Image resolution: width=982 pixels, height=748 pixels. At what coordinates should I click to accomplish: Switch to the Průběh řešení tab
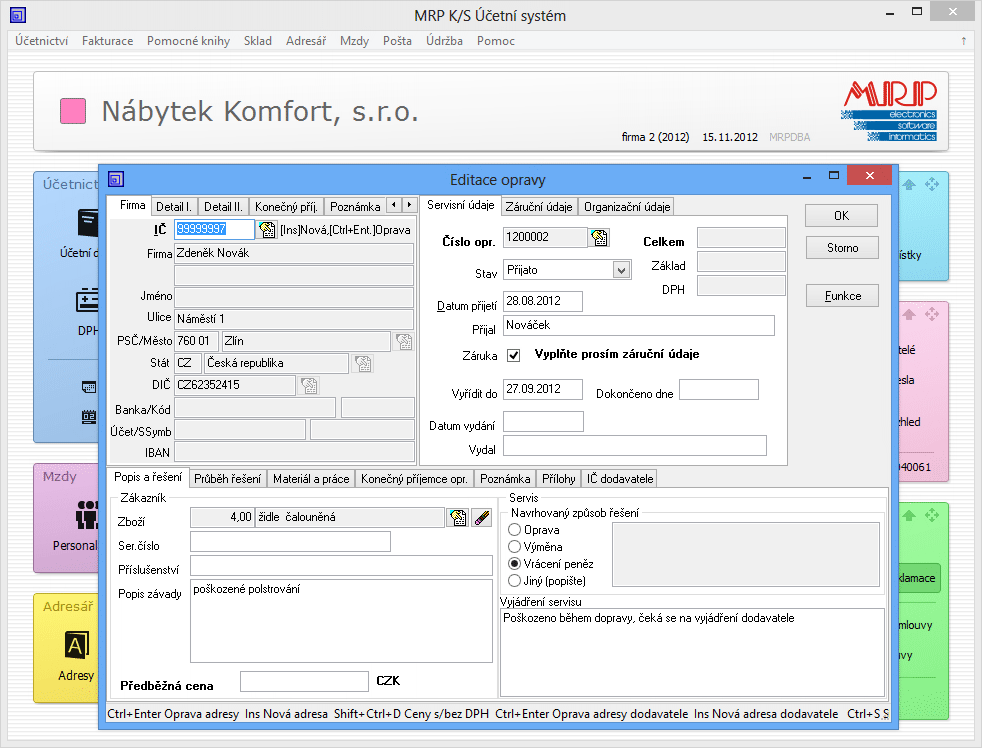click(227, 479)
